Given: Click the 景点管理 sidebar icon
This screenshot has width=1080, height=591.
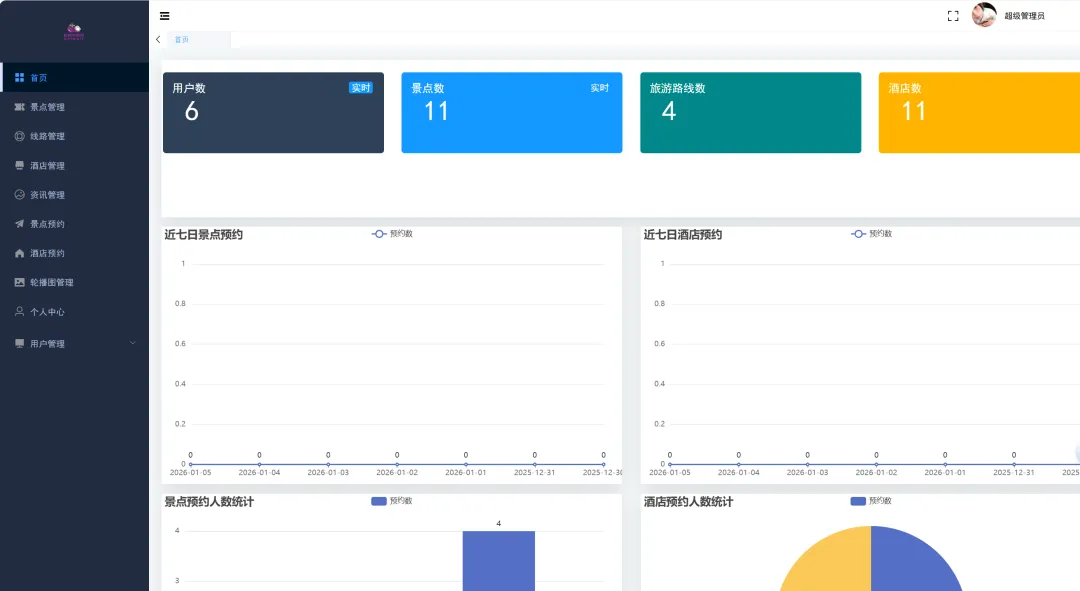Looking at the screenshot, I should [19, 107].
